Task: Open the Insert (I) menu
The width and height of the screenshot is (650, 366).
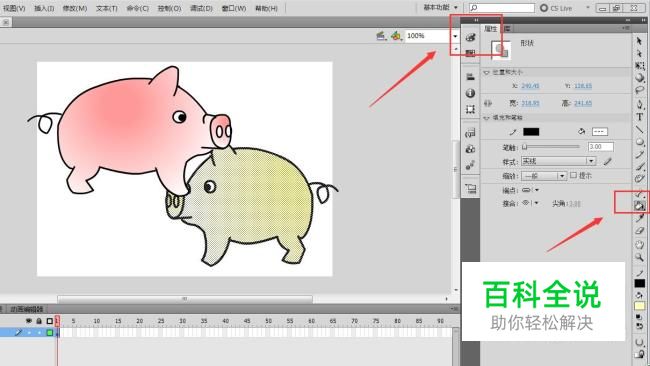Action: (x=44, y=8)
